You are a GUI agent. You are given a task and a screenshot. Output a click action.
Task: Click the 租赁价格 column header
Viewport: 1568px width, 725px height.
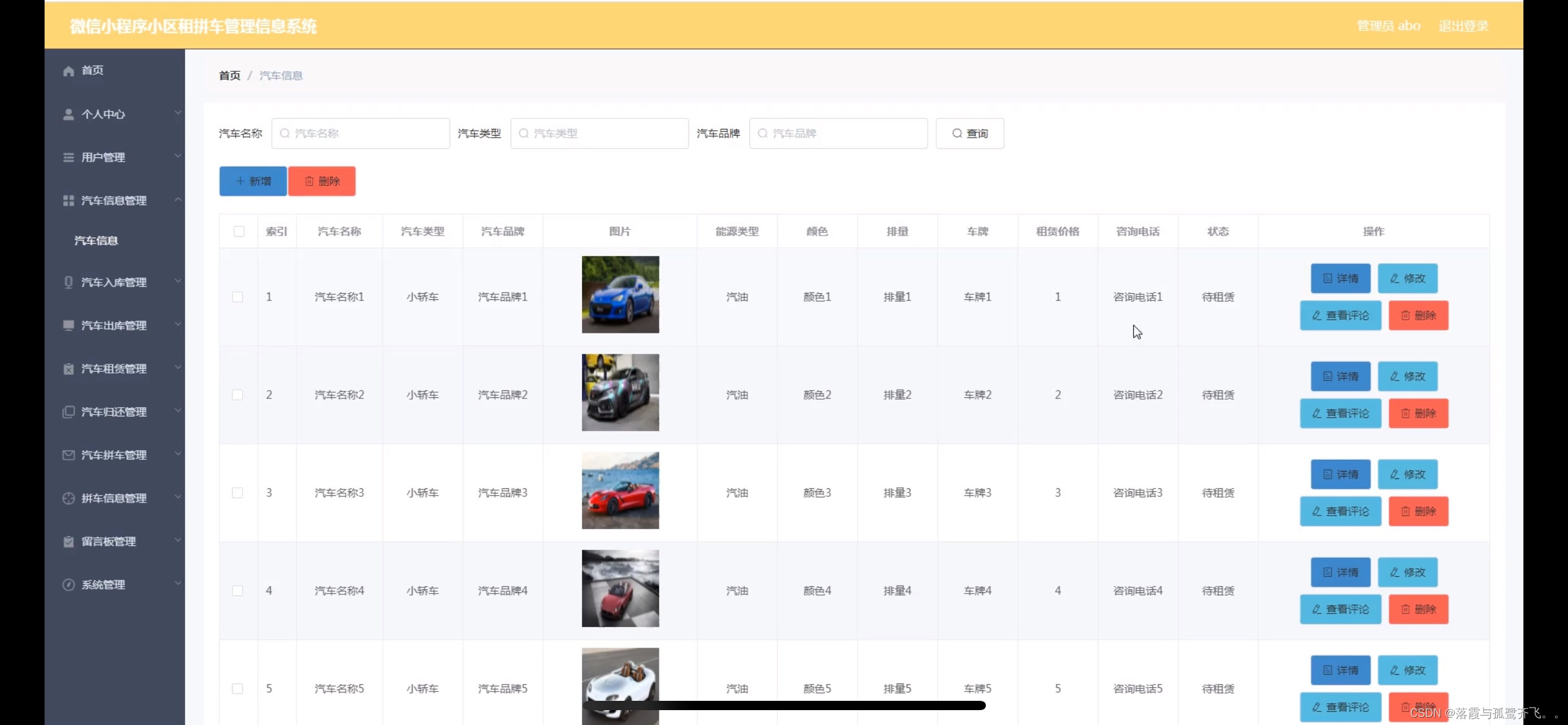coord(1058,231)
